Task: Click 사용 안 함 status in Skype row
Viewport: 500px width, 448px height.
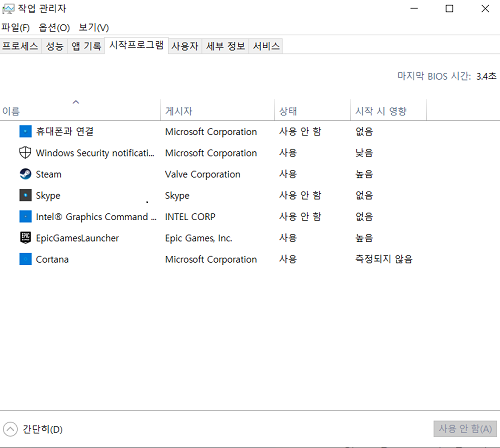Action: (300, 195)
